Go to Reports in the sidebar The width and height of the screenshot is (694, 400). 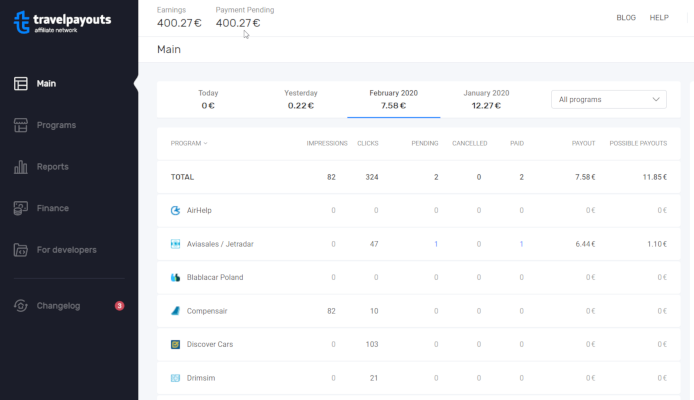pos(53,167)
